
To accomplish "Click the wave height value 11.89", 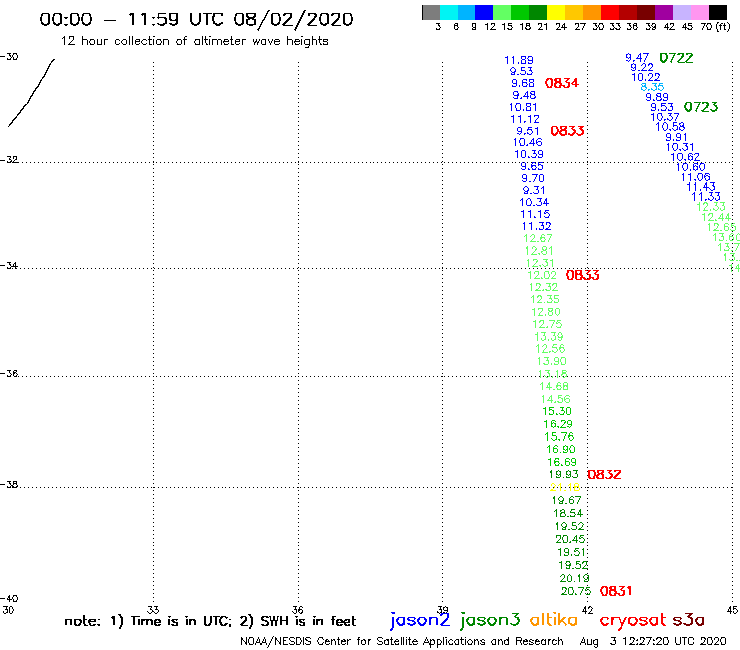I will click(x=519, y=60).
